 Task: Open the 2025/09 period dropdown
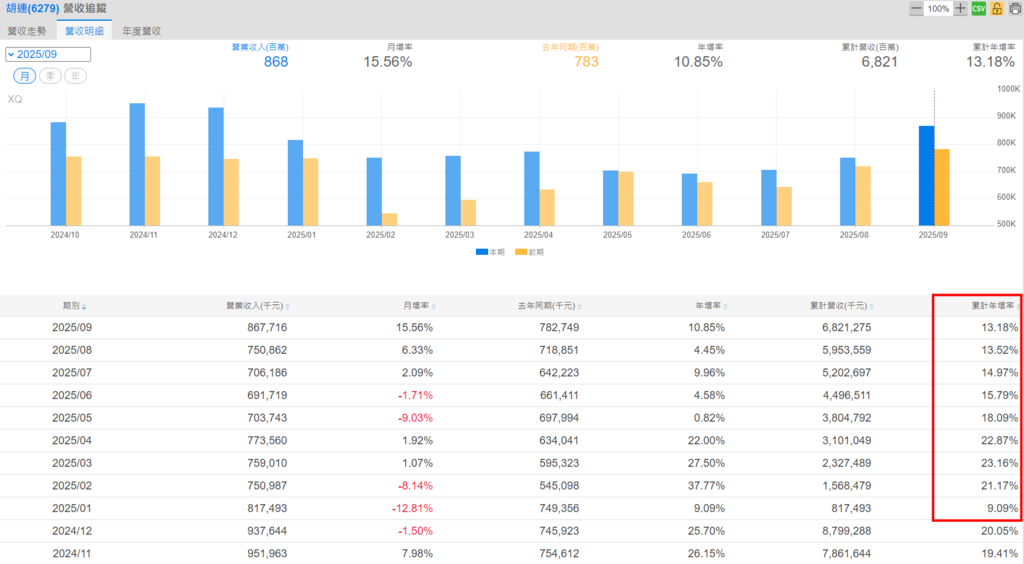point(48,54)
